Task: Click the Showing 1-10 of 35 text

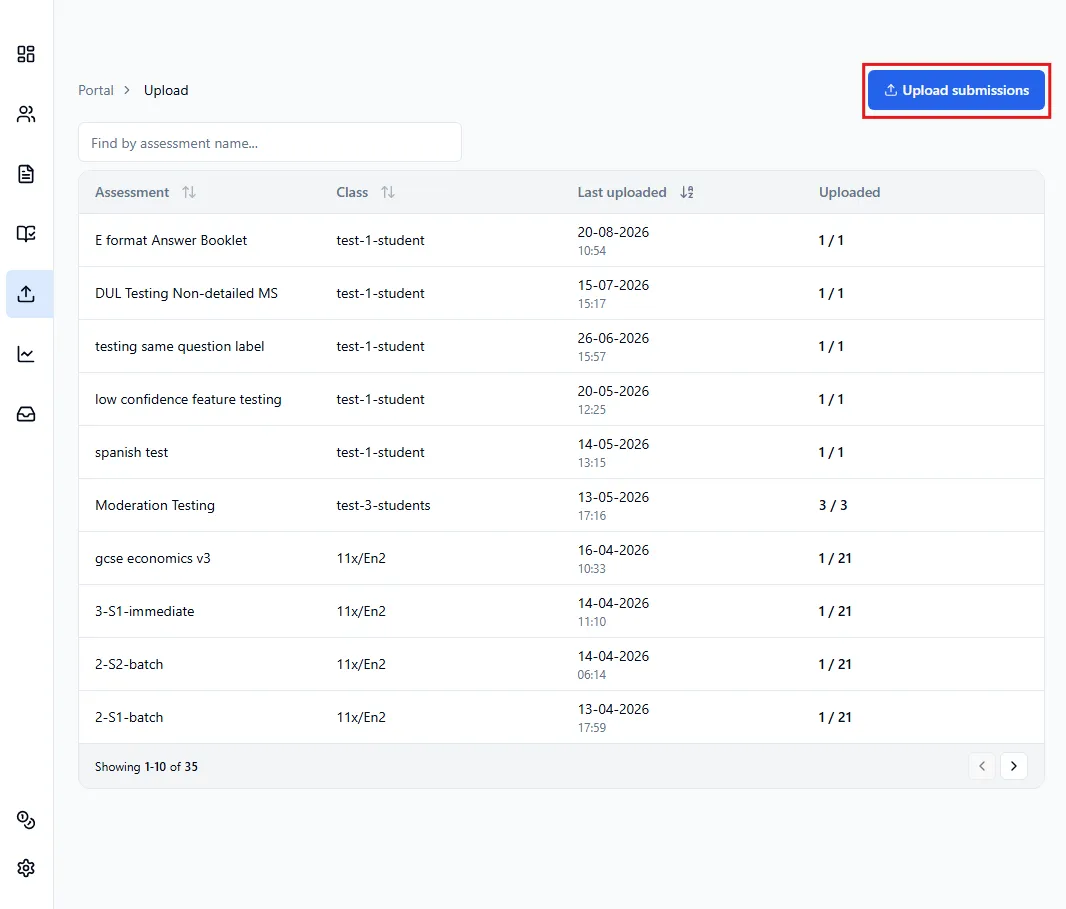Action: click(x=146, y=767)
